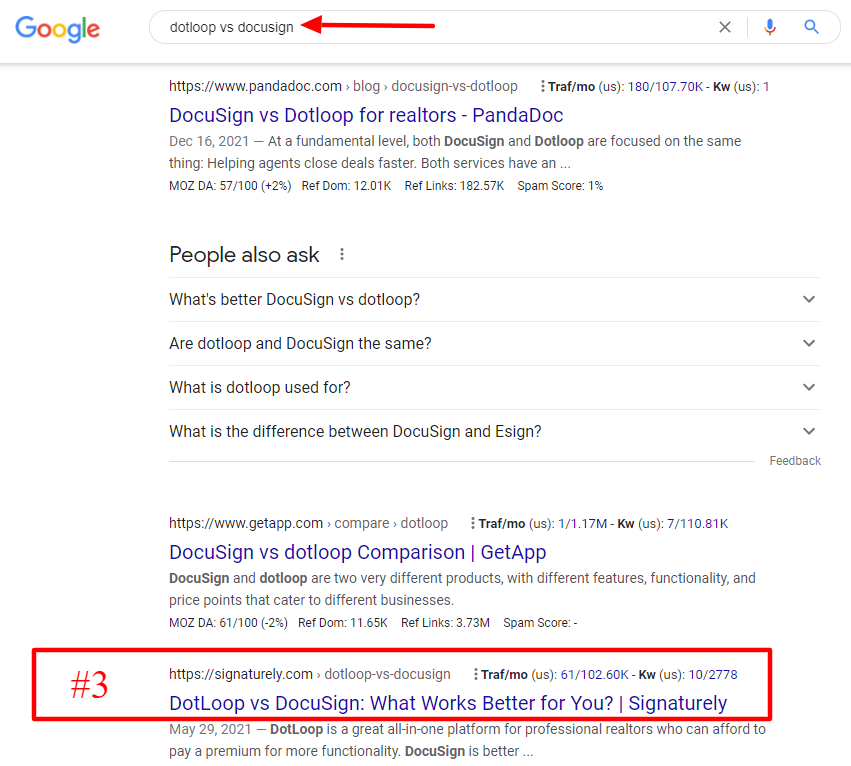Click the Signaturely snippet about "great all-in-one platform"

point(467,740)
